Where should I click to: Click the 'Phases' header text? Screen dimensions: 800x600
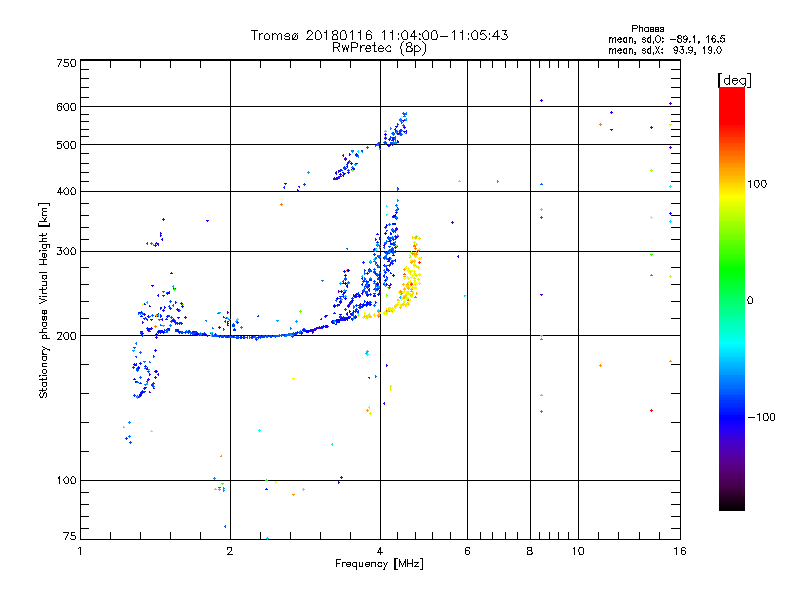(x=647, y=29)
